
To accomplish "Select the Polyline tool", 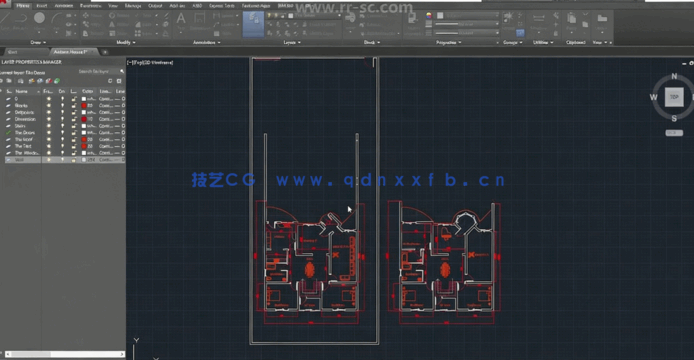I will coord(20,20).
